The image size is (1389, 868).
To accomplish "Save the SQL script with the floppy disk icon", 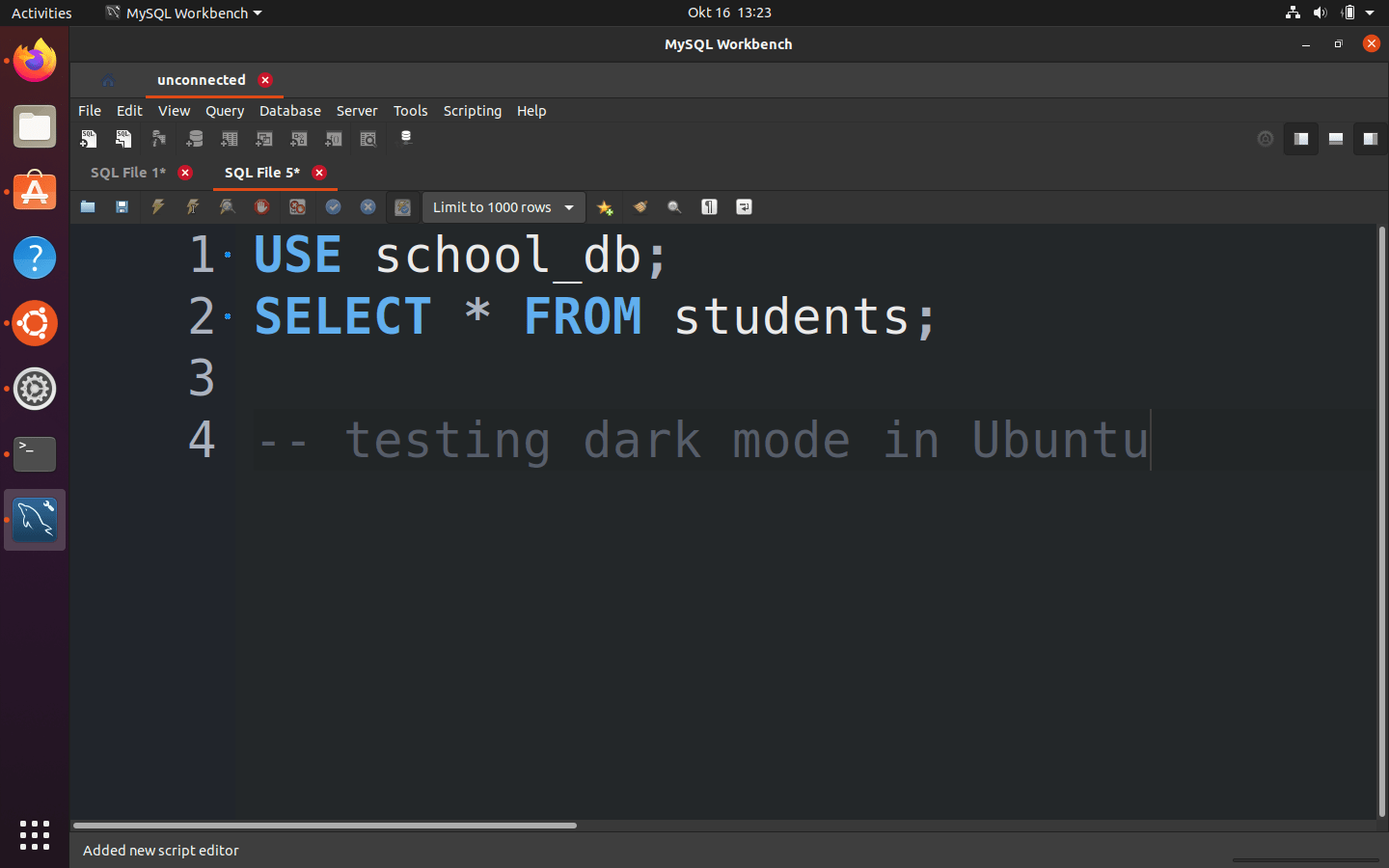I will point(122,206).
